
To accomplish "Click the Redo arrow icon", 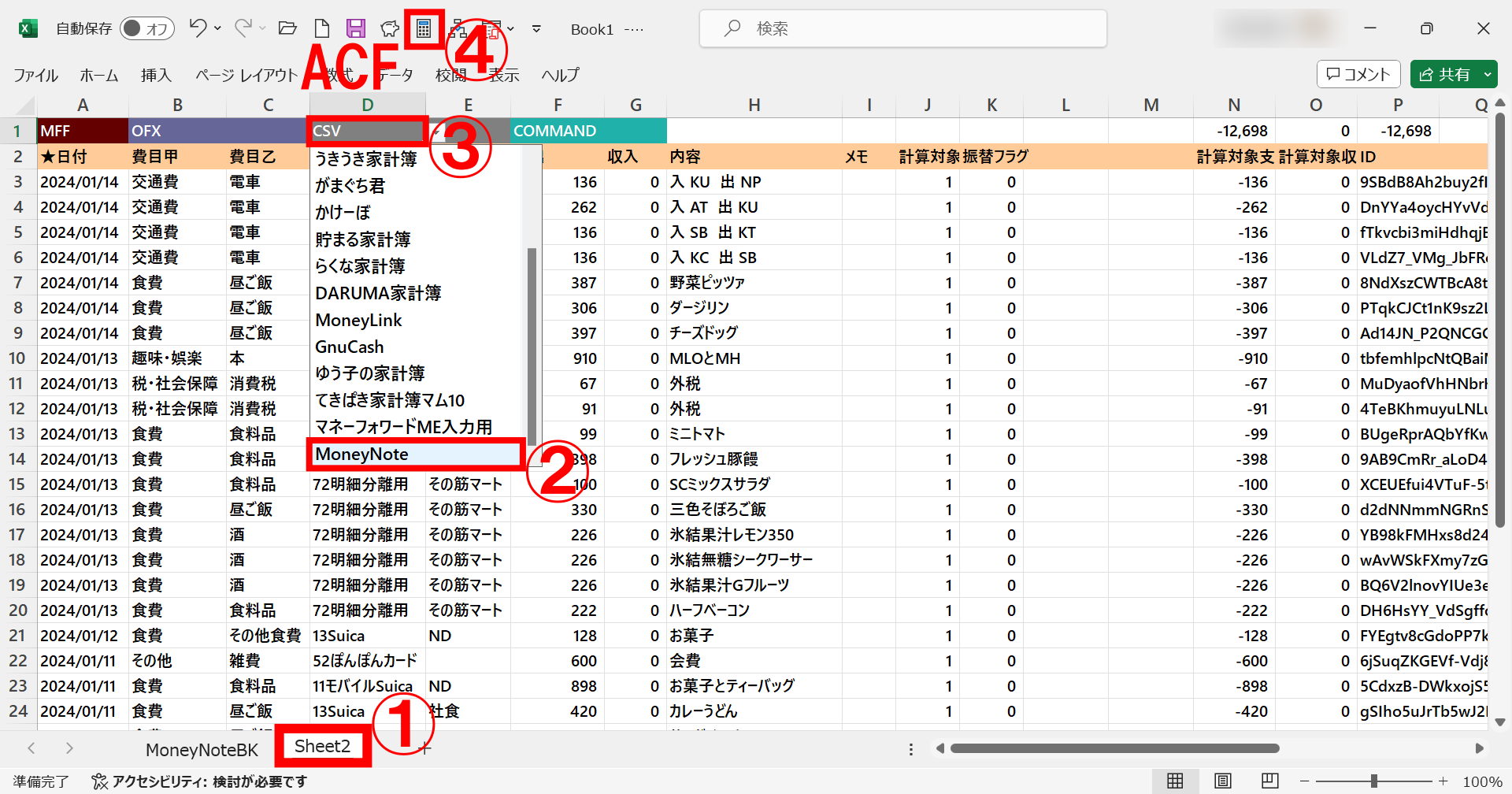I will (243, 28).
